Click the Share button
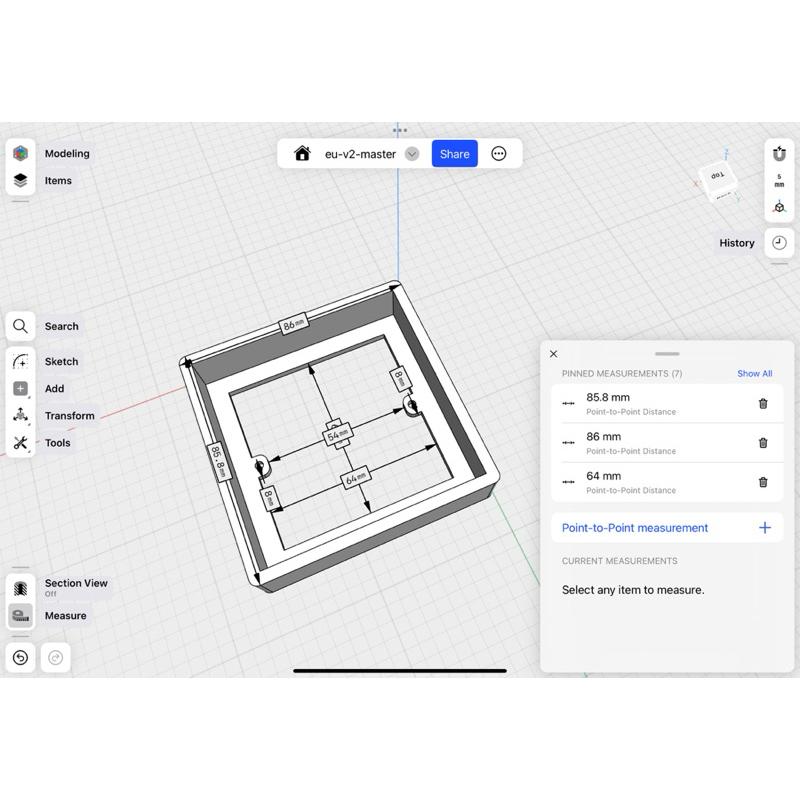The width and height of the screenshot is (800, 800). [x=455, y=154]
